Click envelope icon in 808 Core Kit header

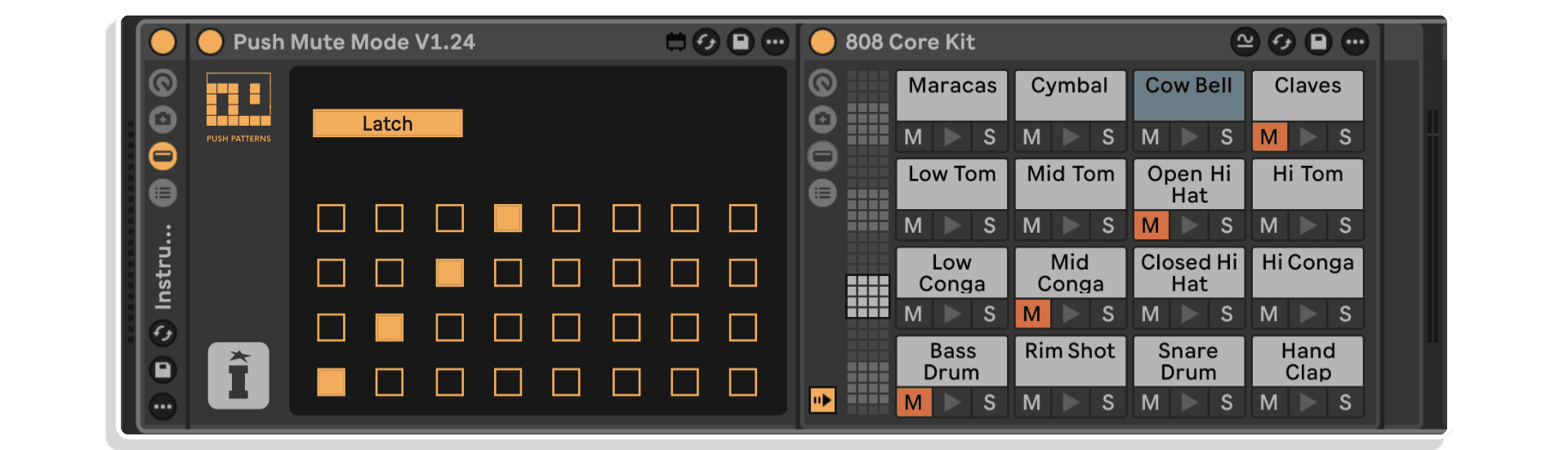coord(1245,42)
